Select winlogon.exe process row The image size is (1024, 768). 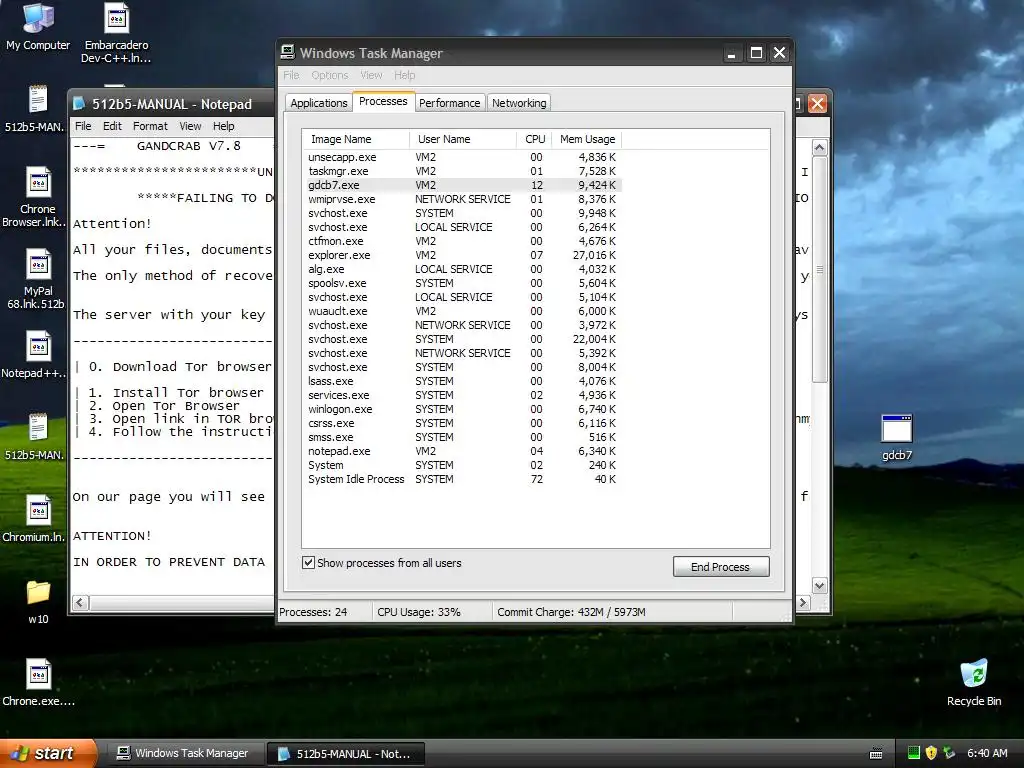tap(462, 409)
